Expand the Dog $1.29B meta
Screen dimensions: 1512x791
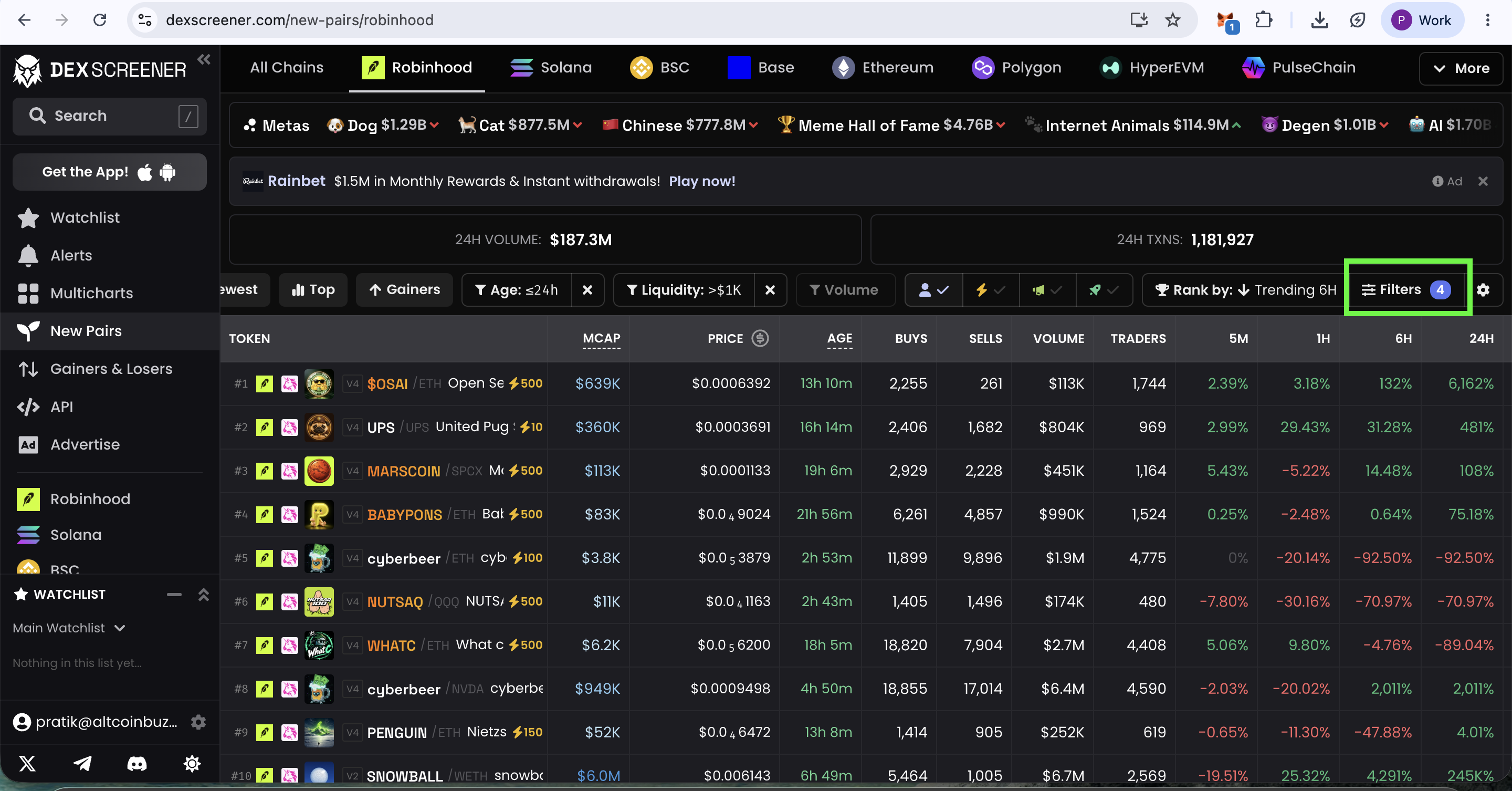383,125
